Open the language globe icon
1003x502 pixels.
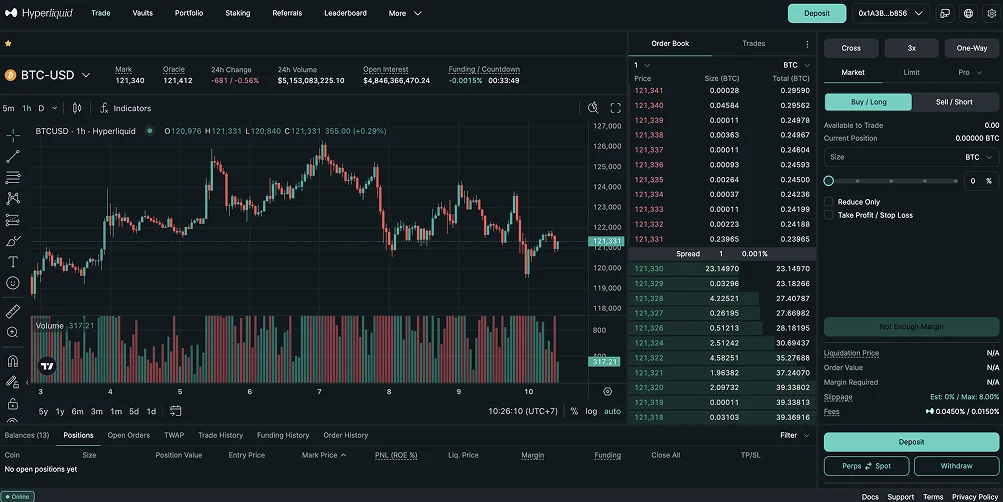click(968, 13)
